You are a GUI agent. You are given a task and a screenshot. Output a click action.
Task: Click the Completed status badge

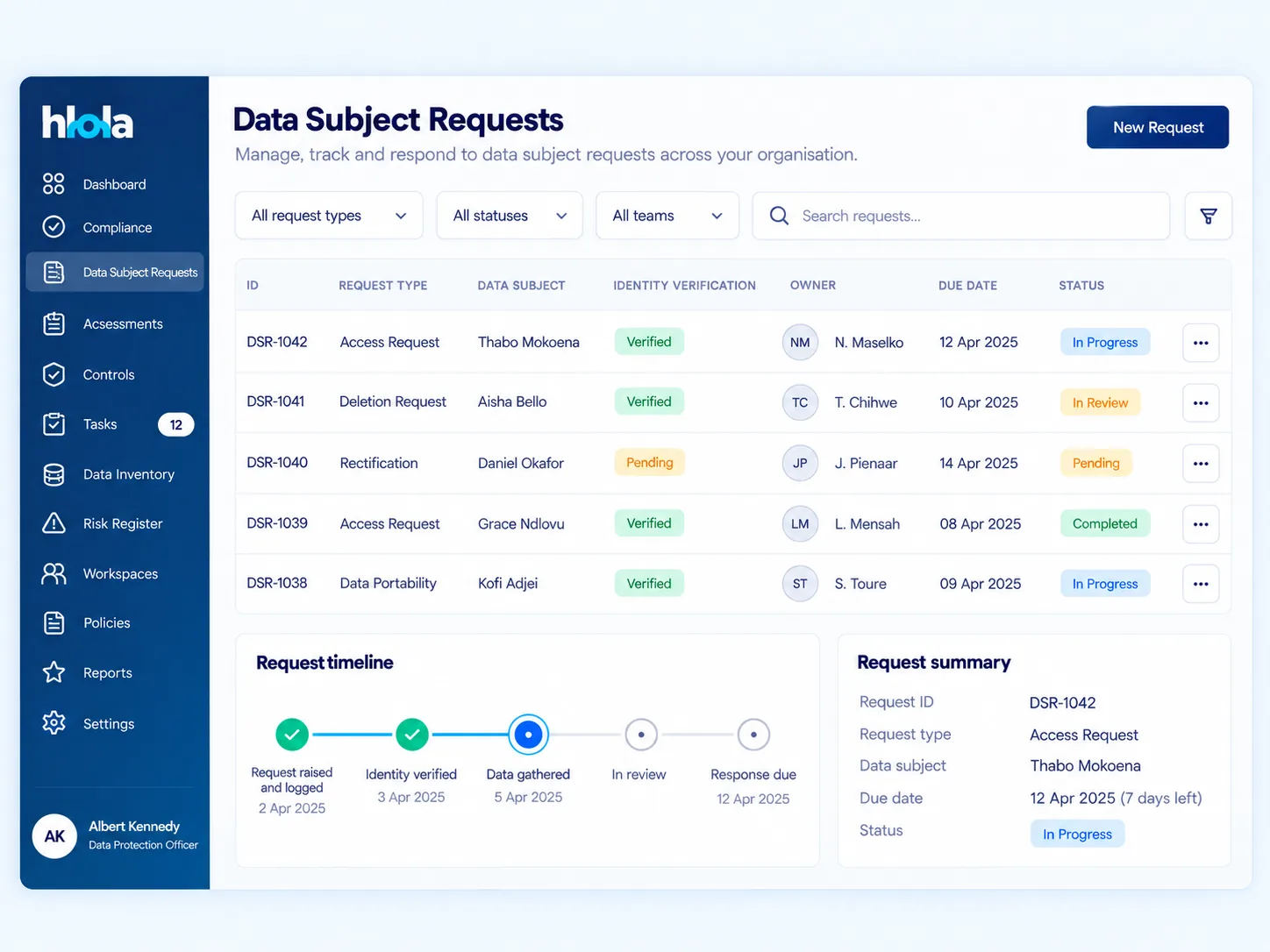point(1105,523)
